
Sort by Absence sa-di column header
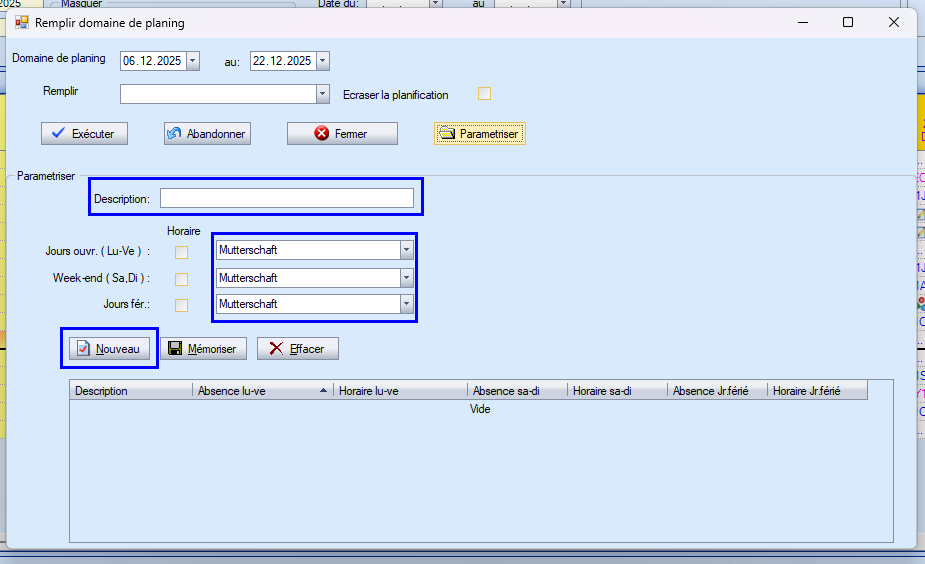pyautogui.click(x=517, y=391)
